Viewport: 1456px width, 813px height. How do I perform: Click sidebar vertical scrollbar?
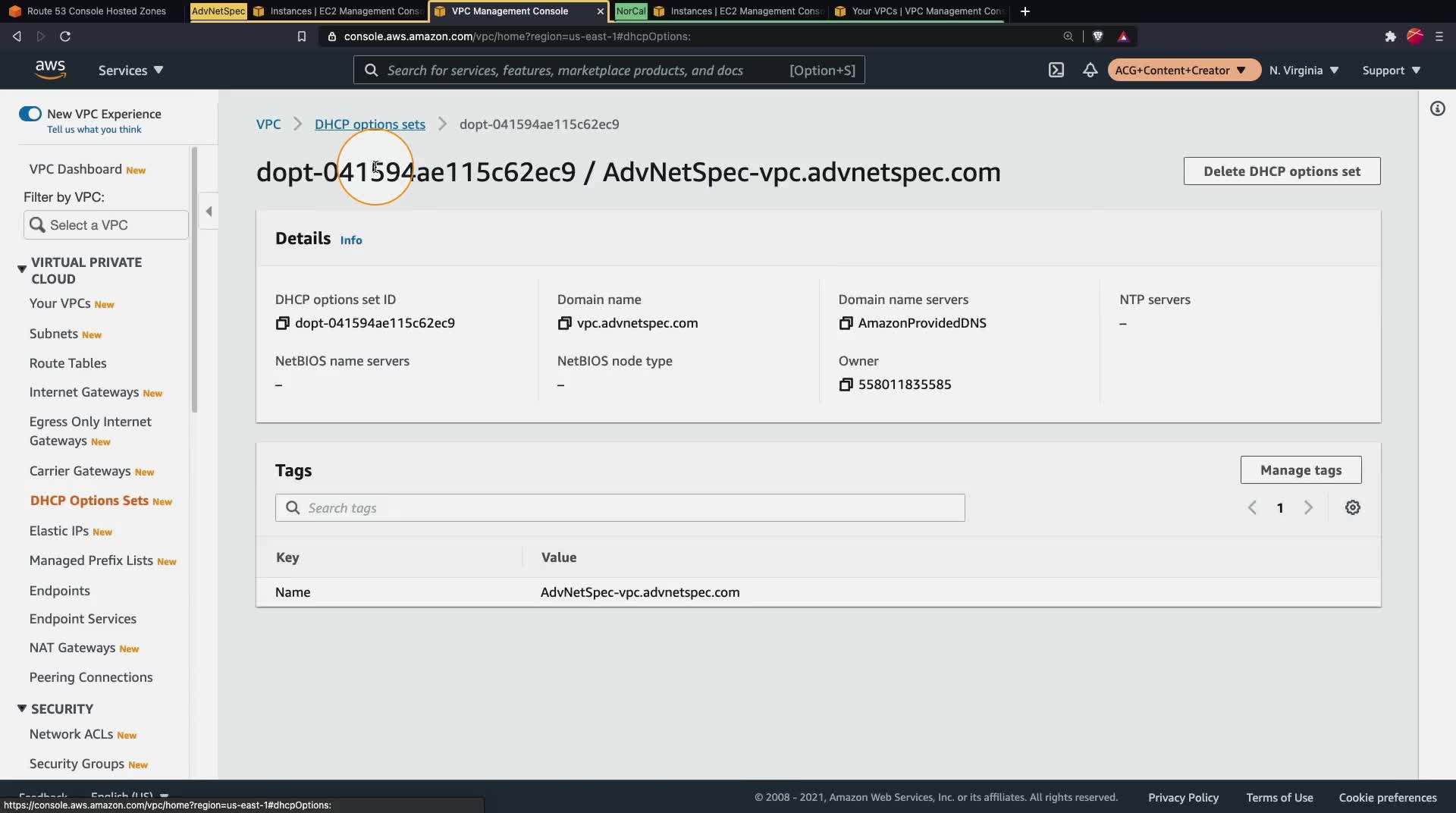(194, 281)
